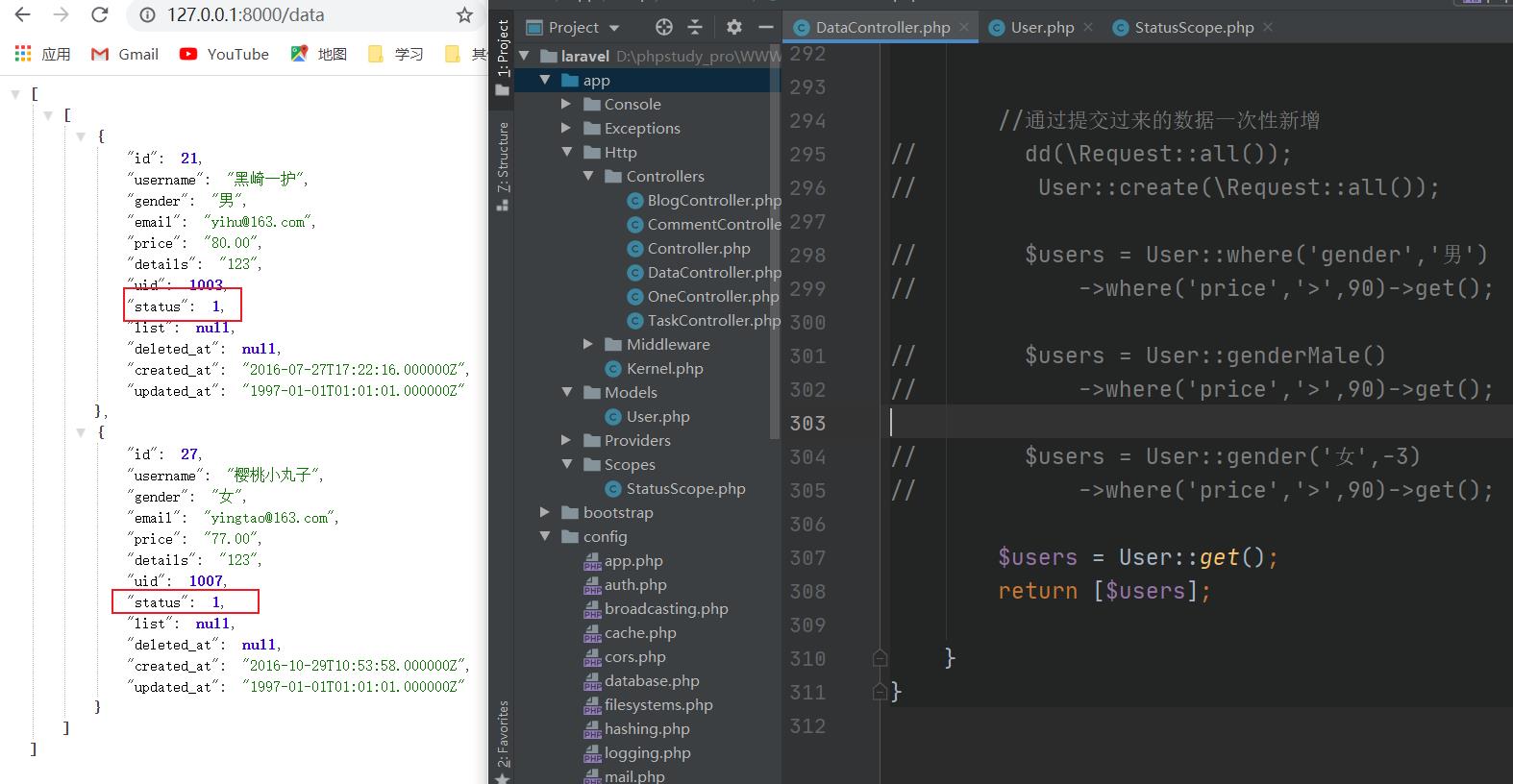Screen dimensions: 1513x784
Task: Collapse the Http folder
Action: 566,152
